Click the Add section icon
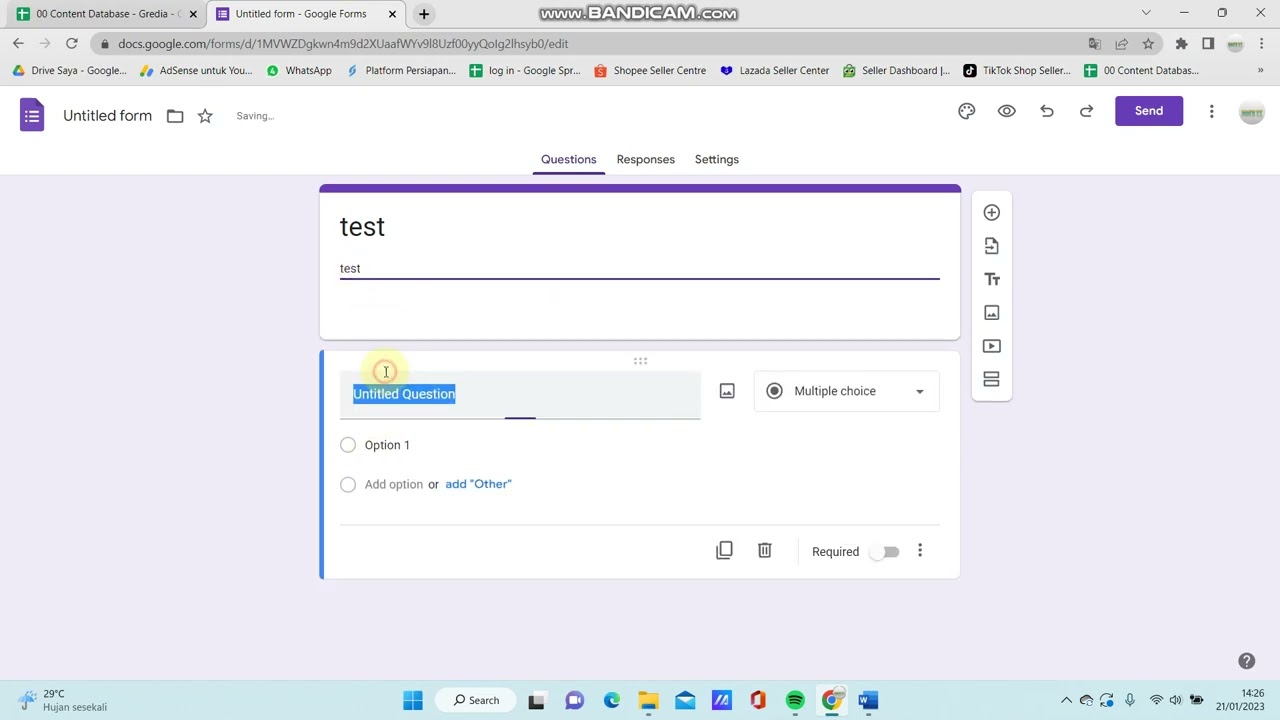Viewport: 1280px width, 720px height. pyautogui.click(x=991, y=379)
